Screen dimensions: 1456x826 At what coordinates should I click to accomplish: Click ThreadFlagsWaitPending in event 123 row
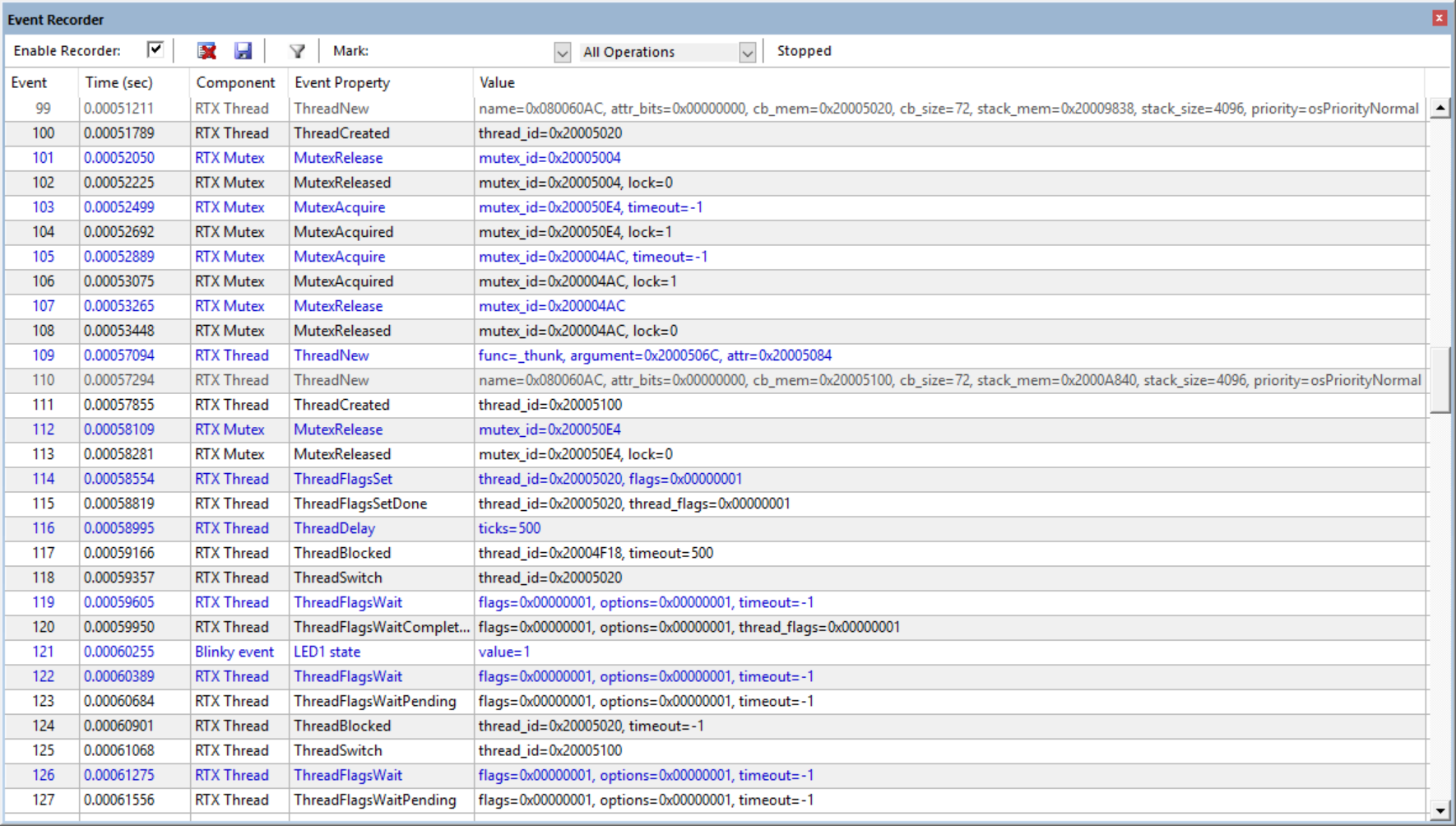[375, 701]
